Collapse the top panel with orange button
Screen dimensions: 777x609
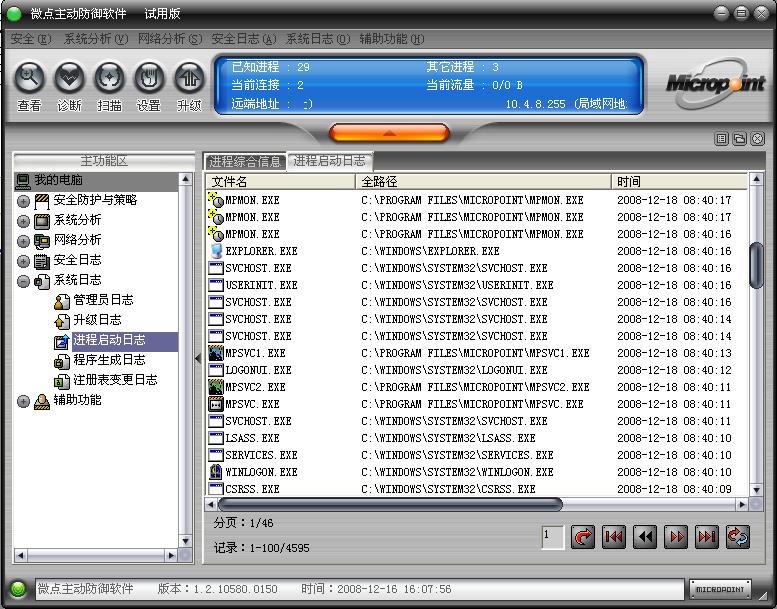pos(389,133)
